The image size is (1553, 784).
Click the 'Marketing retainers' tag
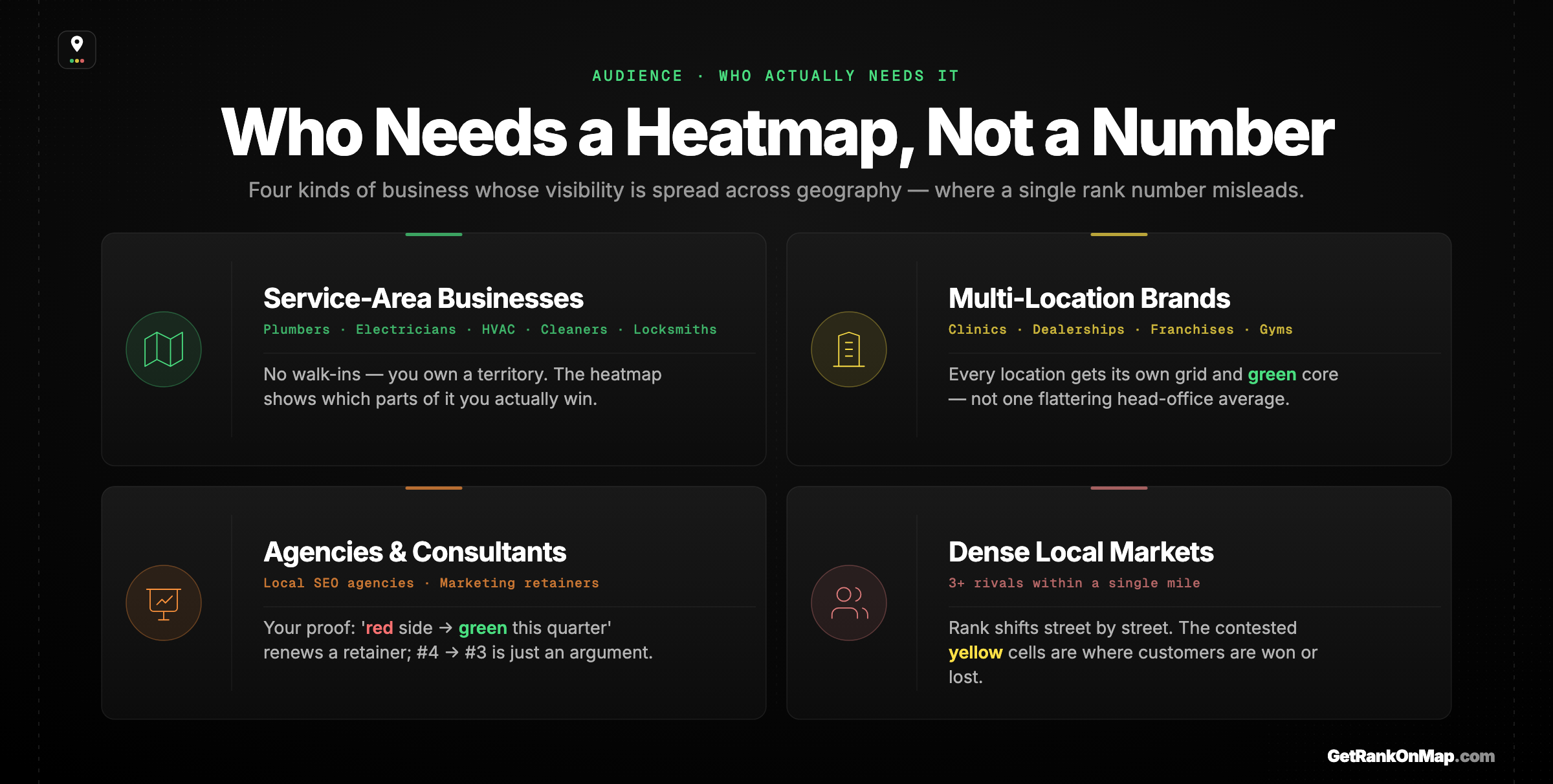(519, 583)
